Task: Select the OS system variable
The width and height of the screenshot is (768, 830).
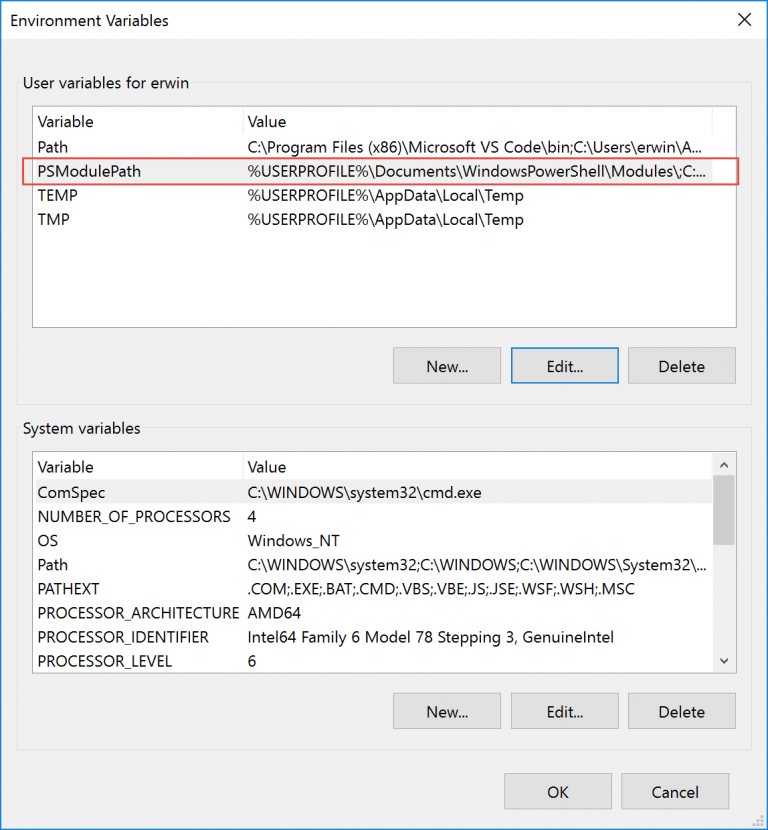Action: (150, 540)
